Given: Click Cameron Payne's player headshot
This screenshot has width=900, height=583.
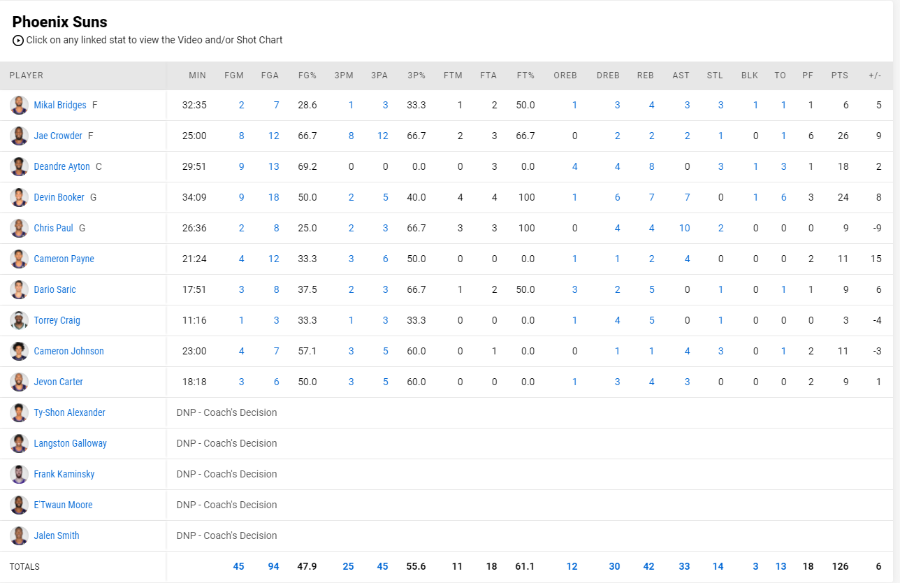Looking at the screenshot, I should (19, 259).
